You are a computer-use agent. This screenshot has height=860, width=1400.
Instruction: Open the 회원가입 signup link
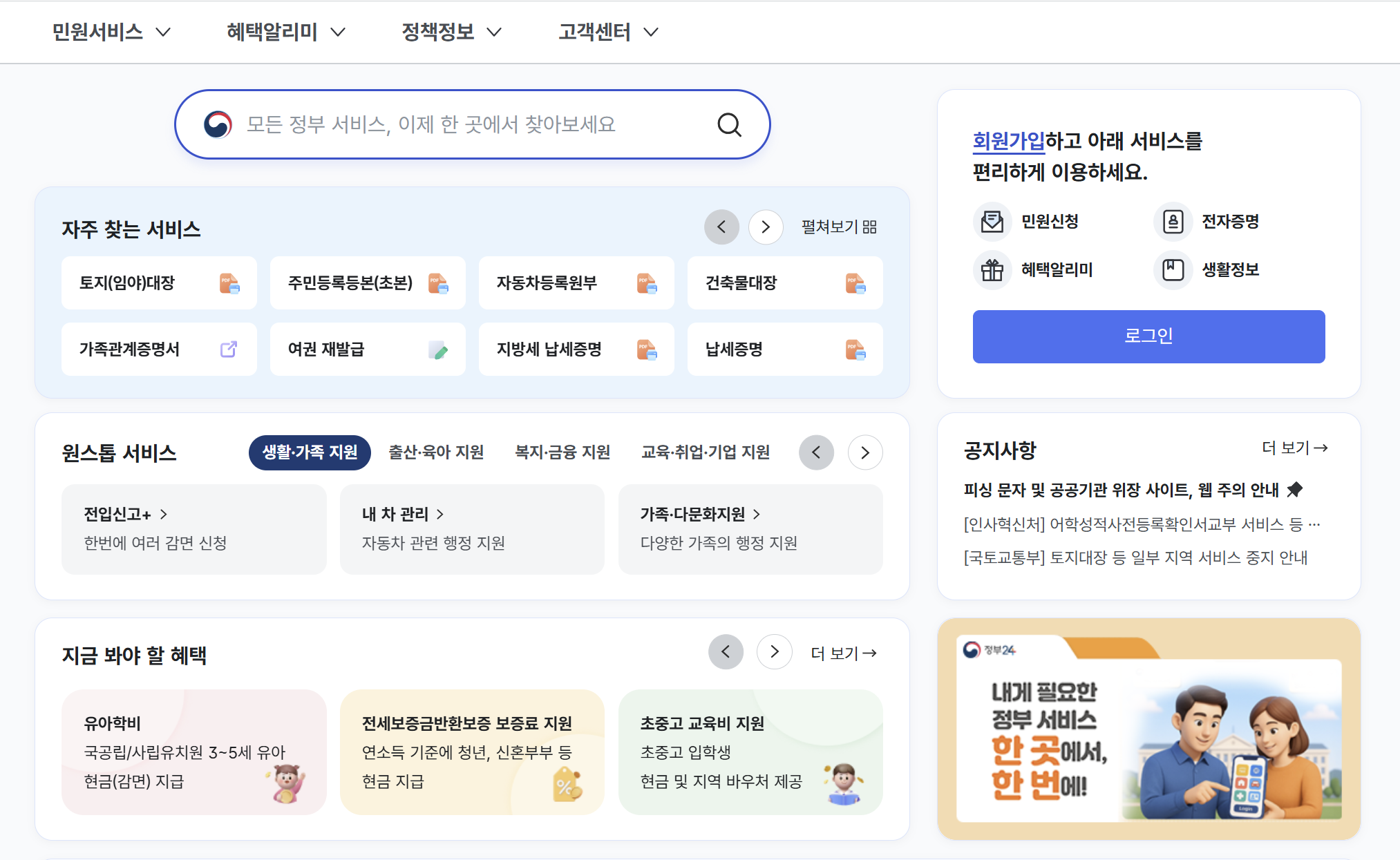(1009, 141)
